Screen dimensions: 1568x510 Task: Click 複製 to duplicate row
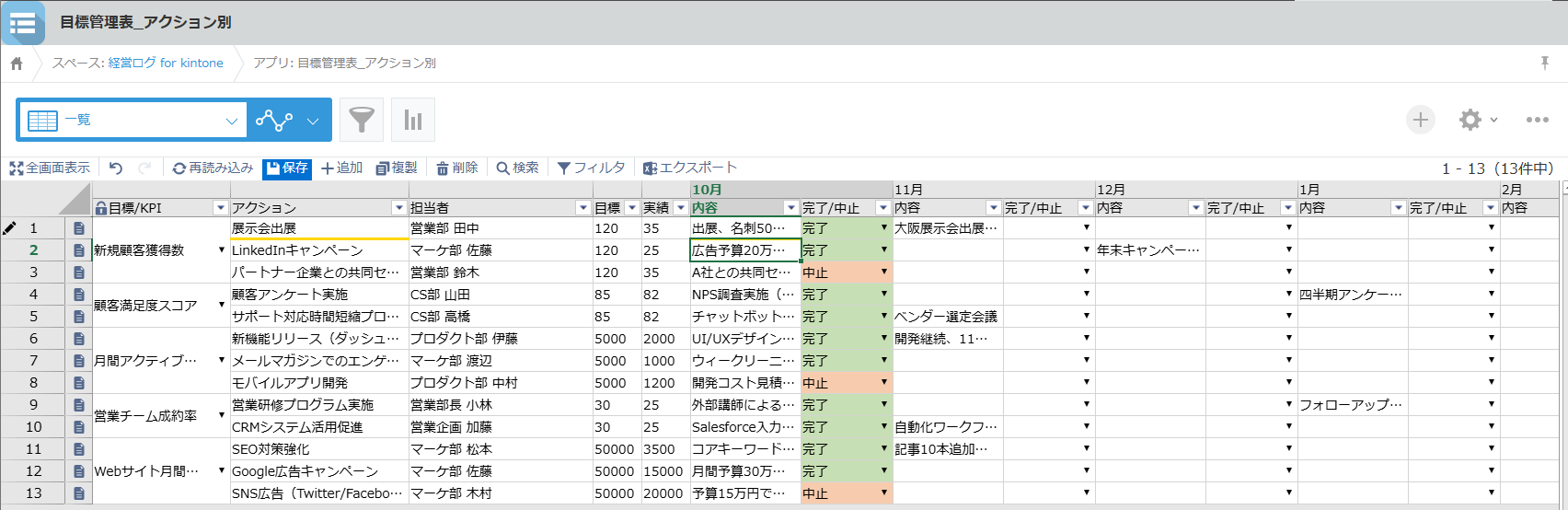click(x=397, y=168)
